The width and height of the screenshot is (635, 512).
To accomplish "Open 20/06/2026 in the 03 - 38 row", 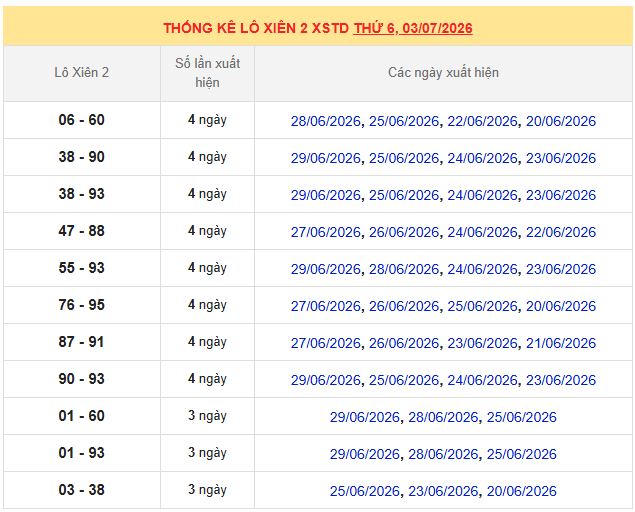I will [x=522, y=491].
